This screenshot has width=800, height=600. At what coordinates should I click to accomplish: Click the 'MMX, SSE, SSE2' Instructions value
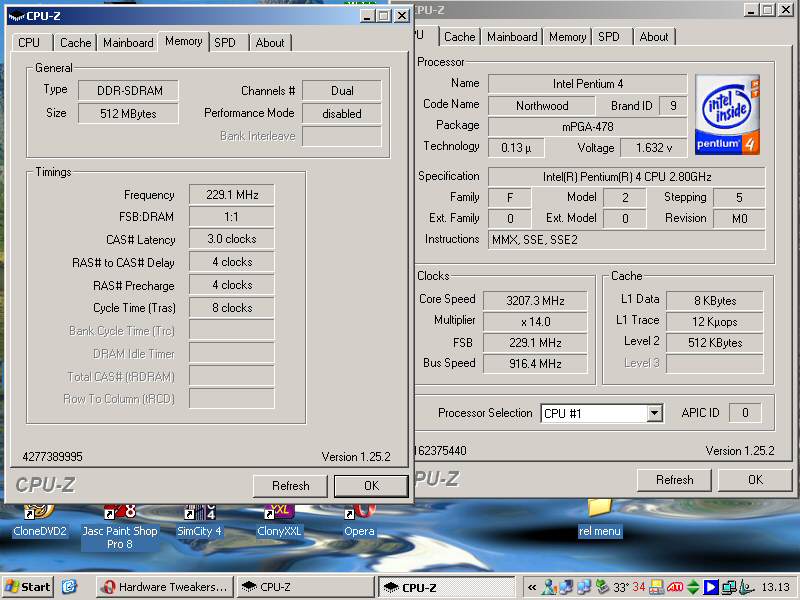pos(627,240)
